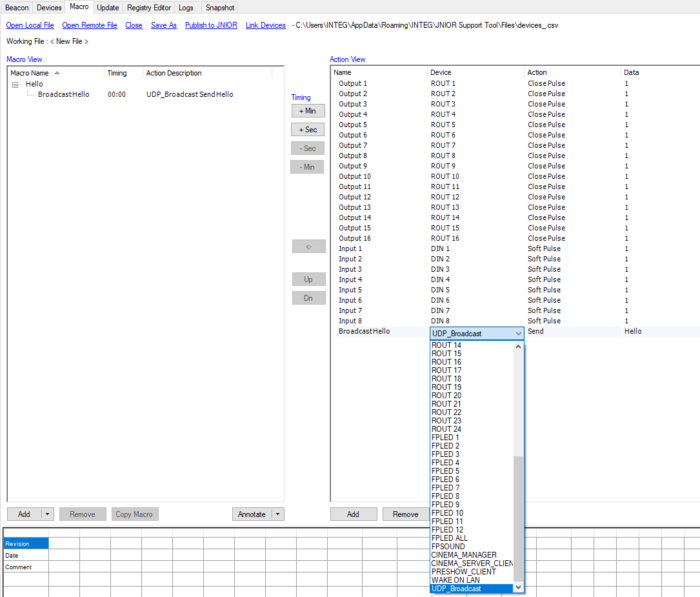Screen dimensions: 700x597
Task: Select the Input 1 action row
Action: pyautogui.click(x=517, y=249)
